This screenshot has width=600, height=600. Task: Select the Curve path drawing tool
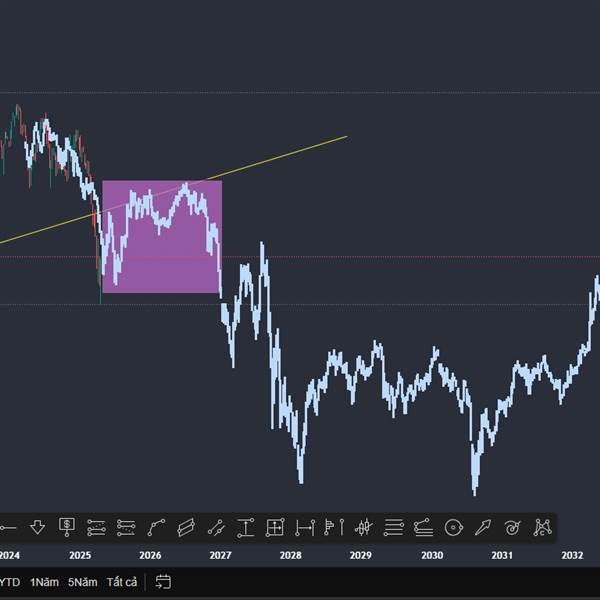tap(156, 528)
